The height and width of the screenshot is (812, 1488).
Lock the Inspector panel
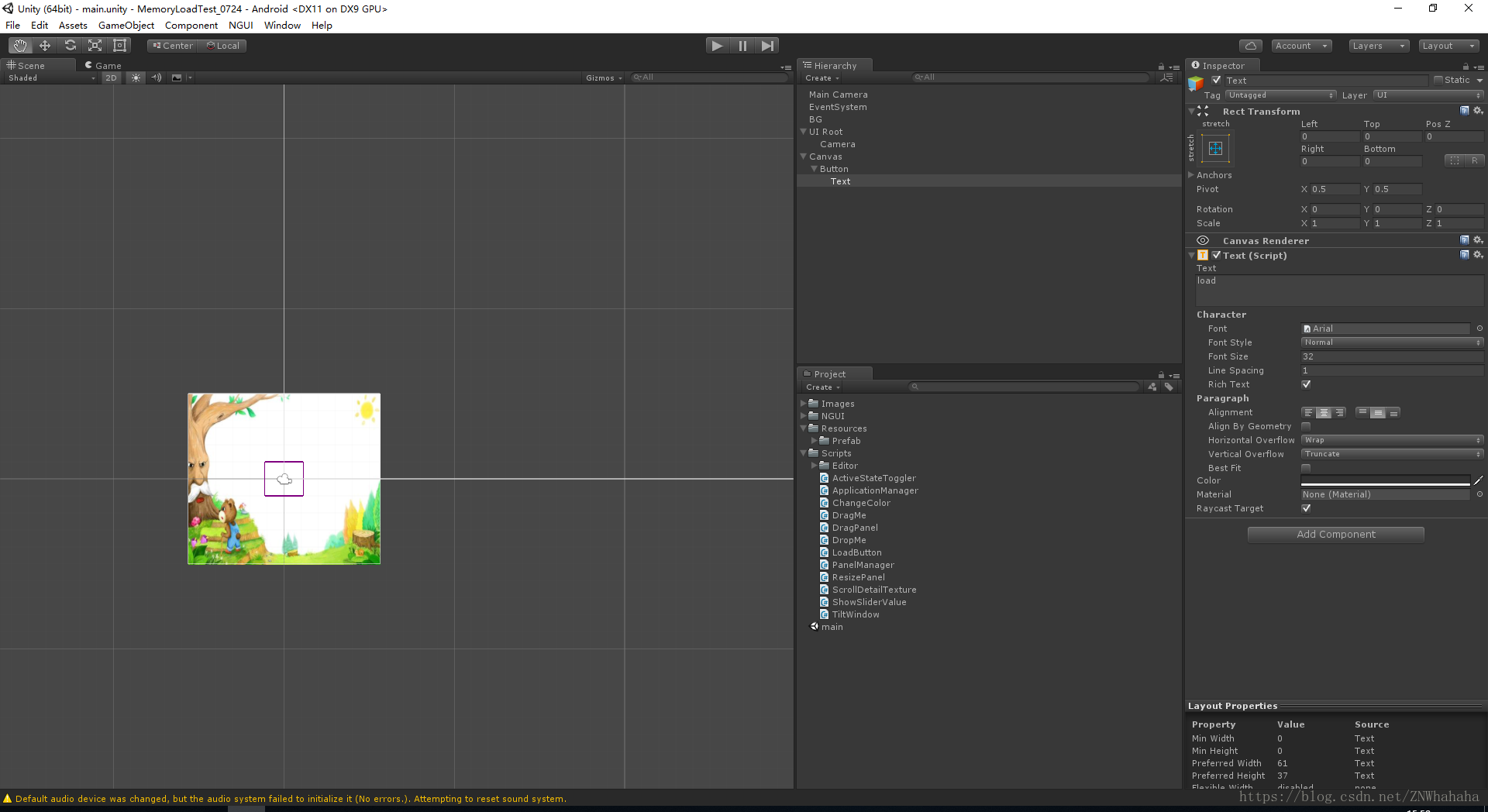click(x=1466, y=67)
